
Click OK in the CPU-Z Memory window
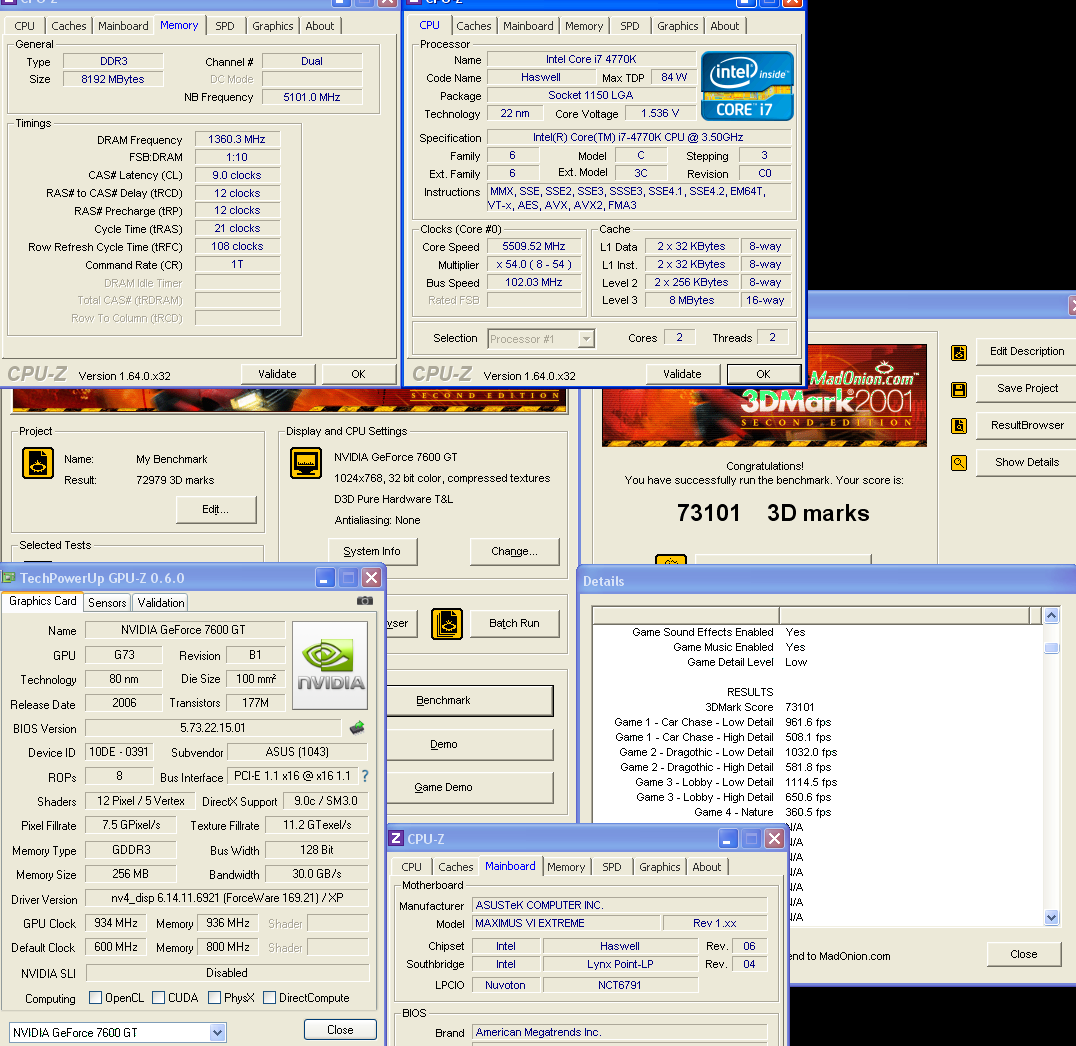pyautogui.click(x=358, y=374)
